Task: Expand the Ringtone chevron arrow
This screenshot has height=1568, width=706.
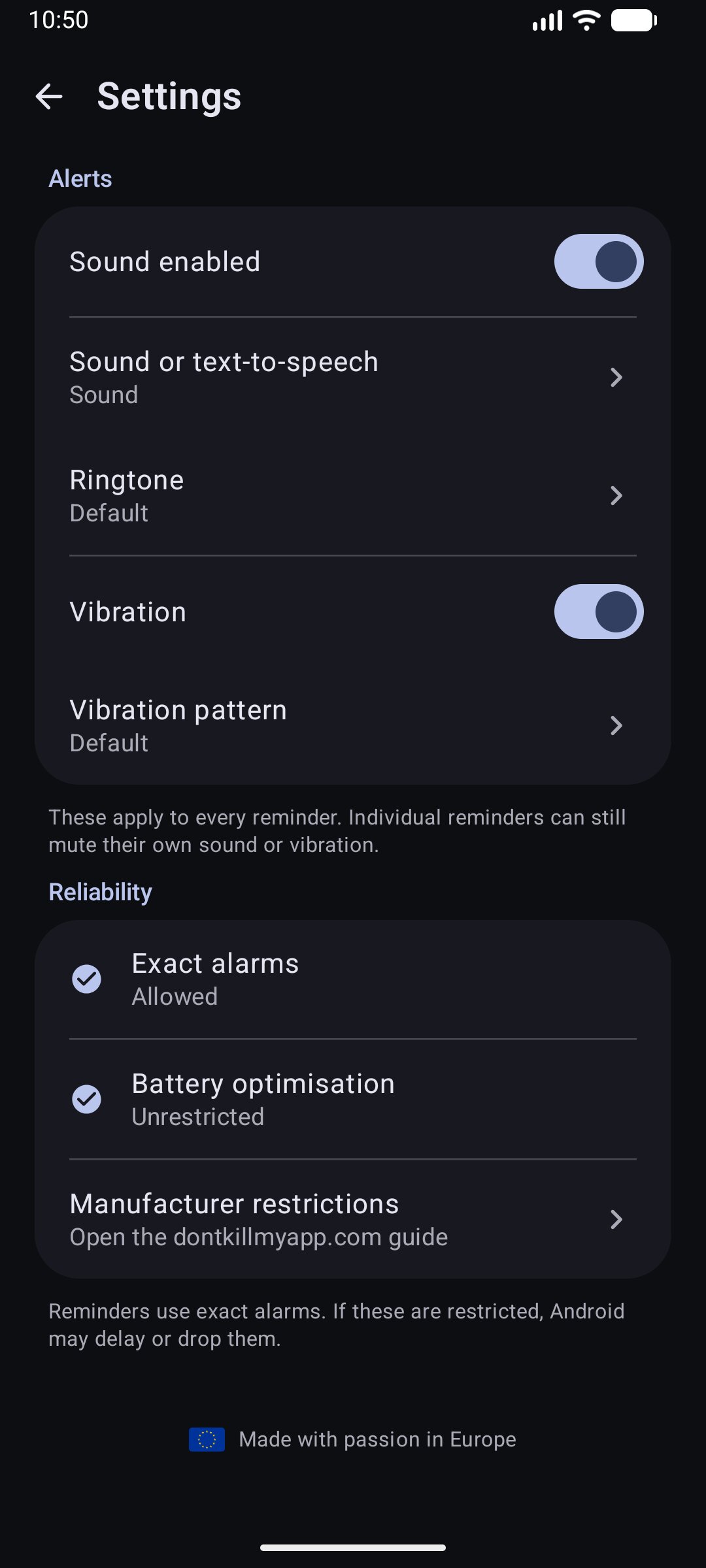Action: pos(616,495)
